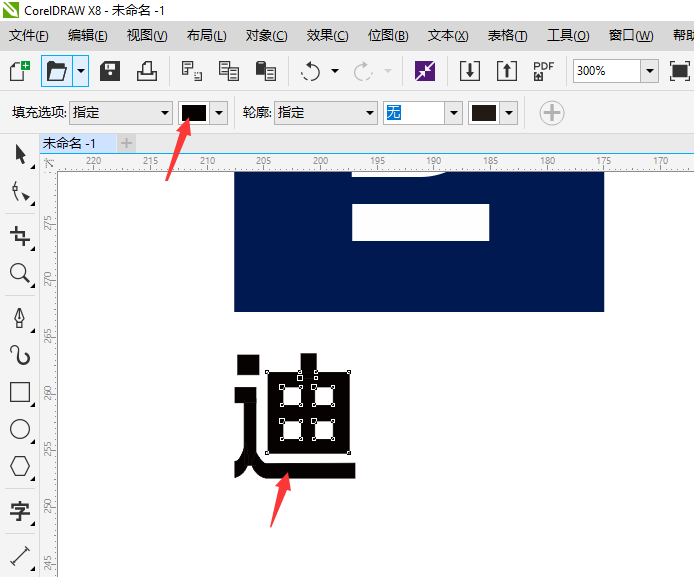This screenshot has width=694, height=577.
Task: Click the white rectangle inside blue shape
Action: coord(420,223)
